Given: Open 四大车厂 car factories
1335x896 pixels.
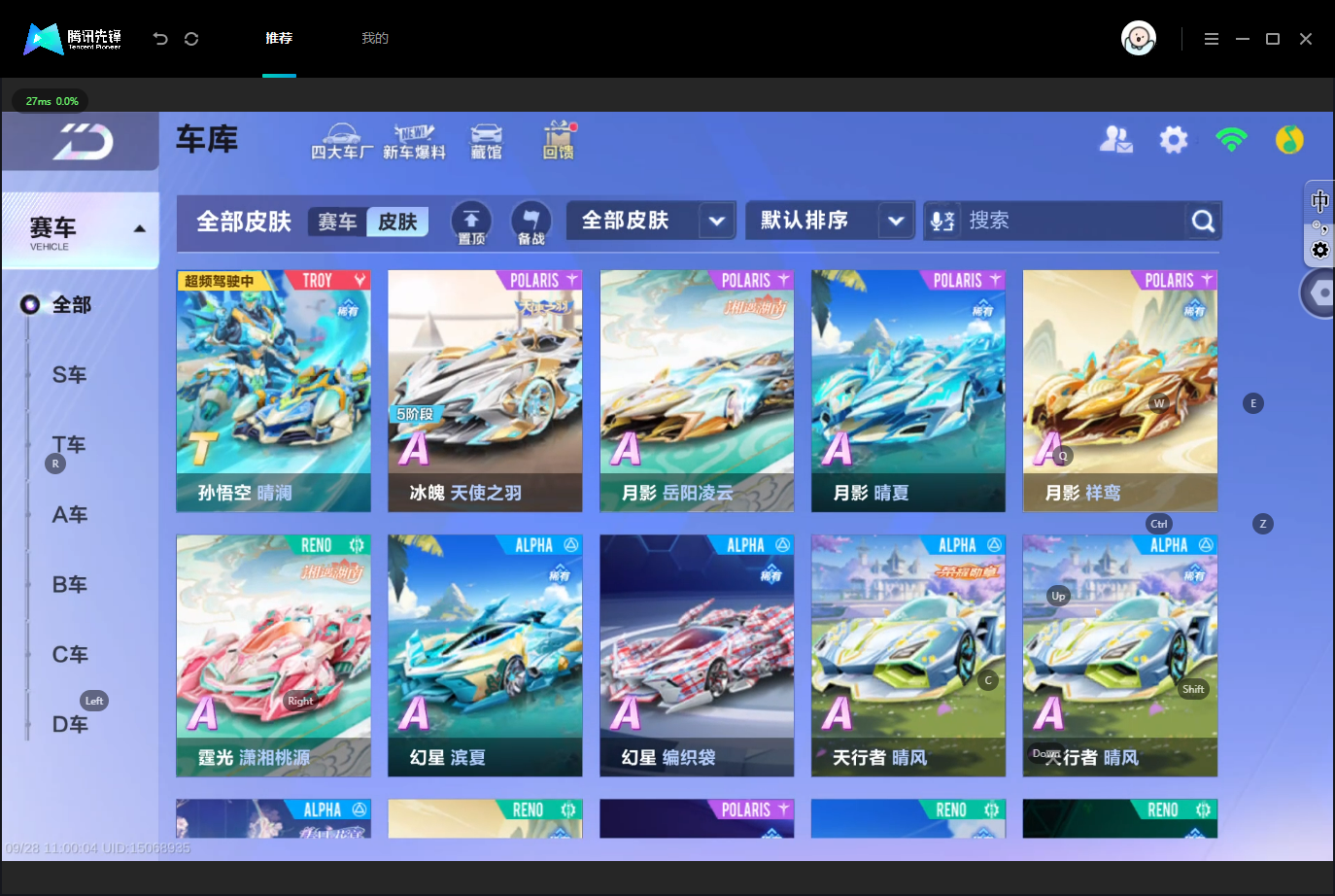Looking at the screenshot, I should click(x=341, y=142).
